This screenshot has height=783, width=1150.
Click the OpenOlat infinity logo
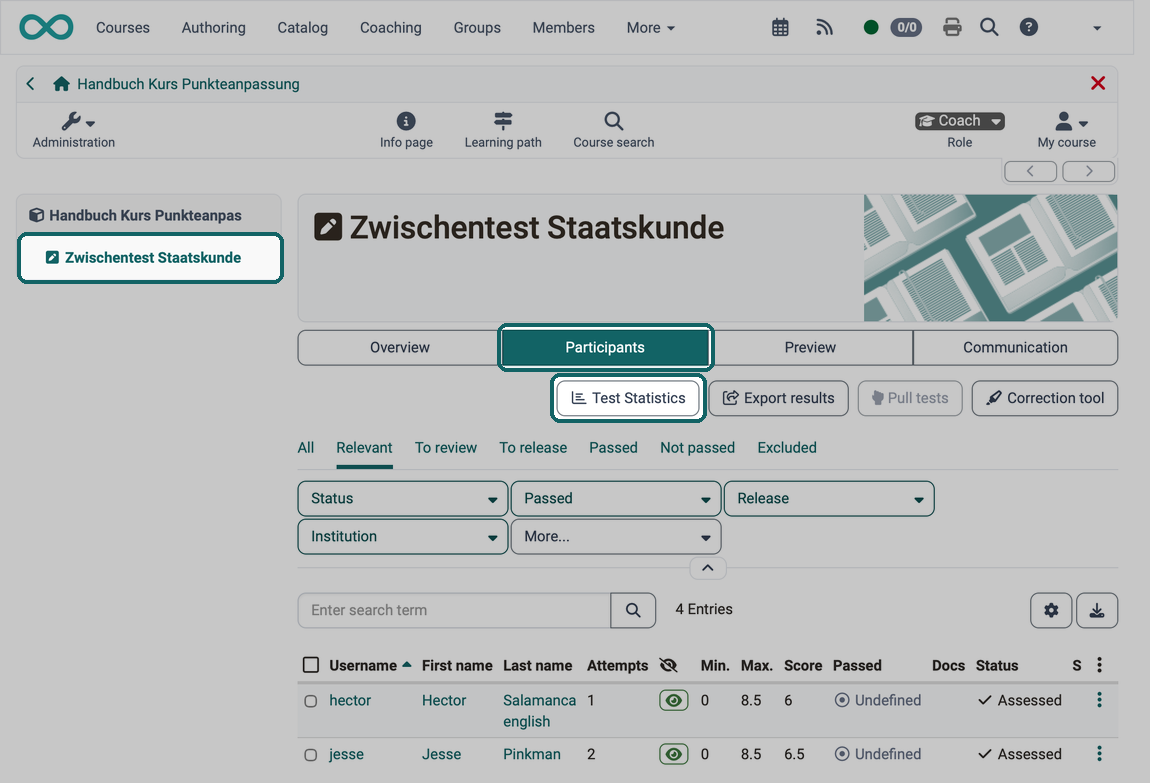point(46,27)
